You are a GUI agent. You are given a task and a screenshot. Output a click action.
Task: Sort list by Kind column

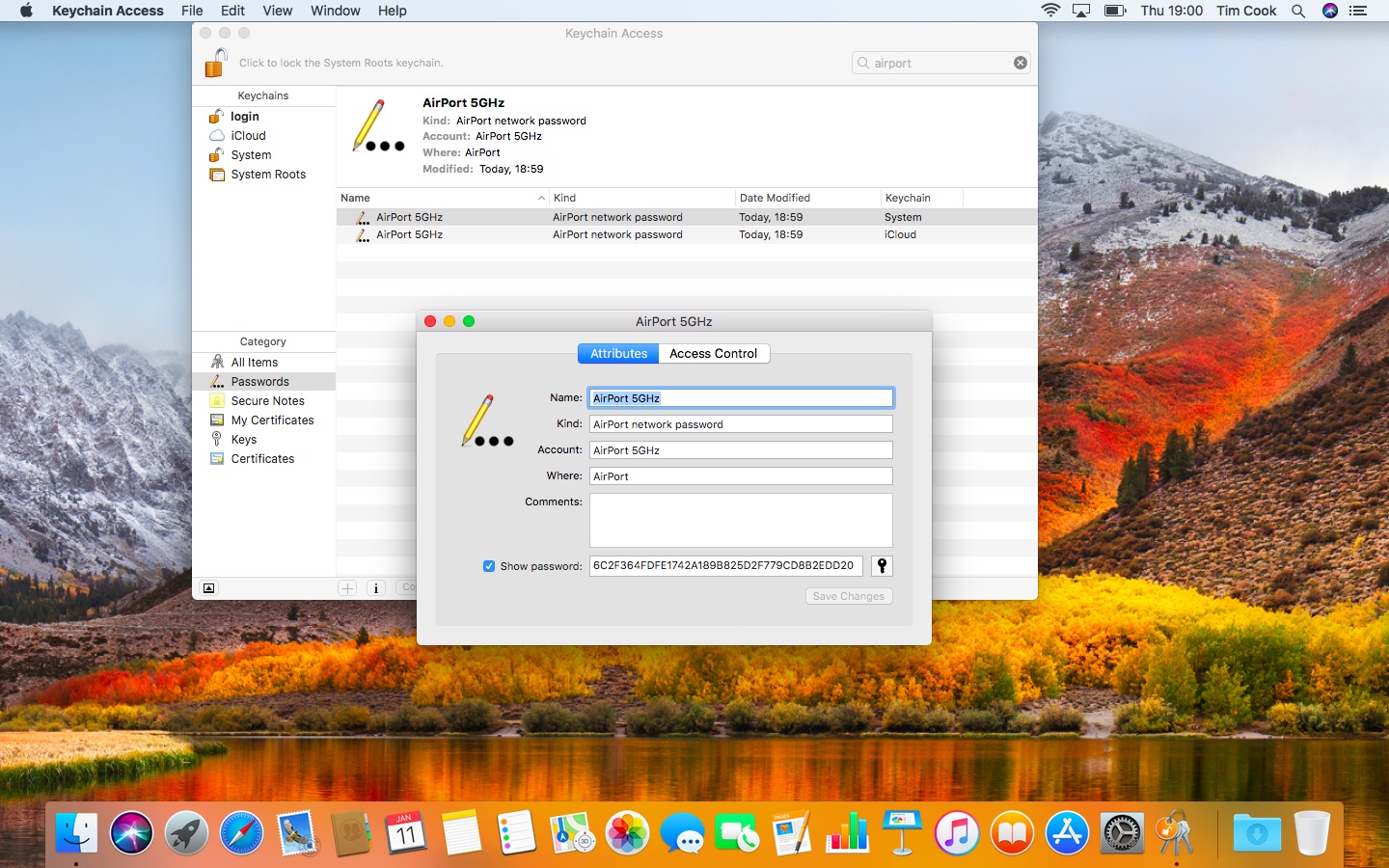(x=641, y=198)
